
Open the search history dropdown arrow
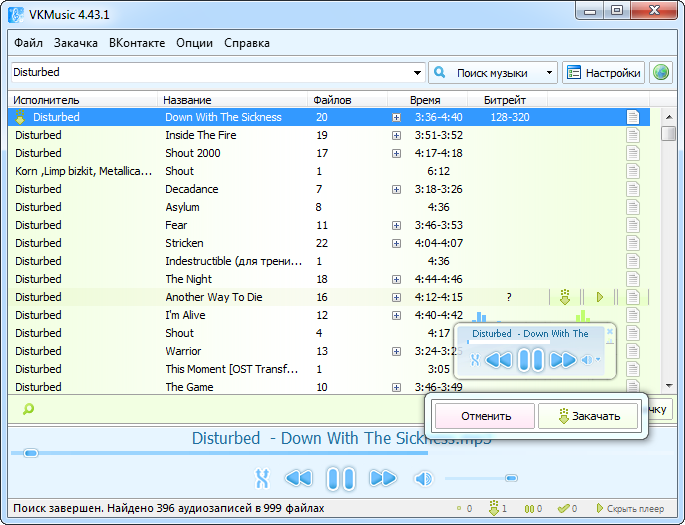coord(418,73)
